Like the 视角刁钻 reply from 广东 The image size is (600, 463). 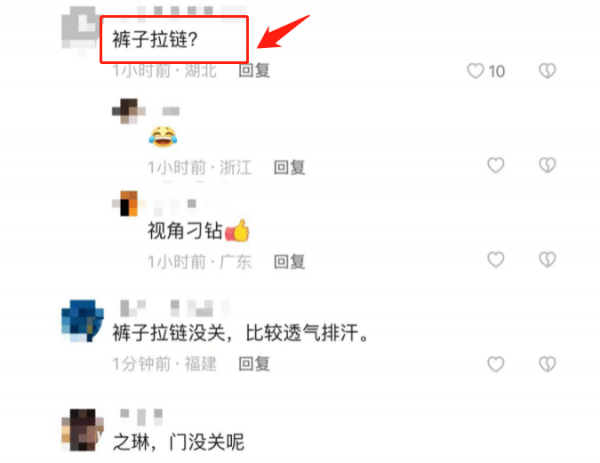point(496,260)
